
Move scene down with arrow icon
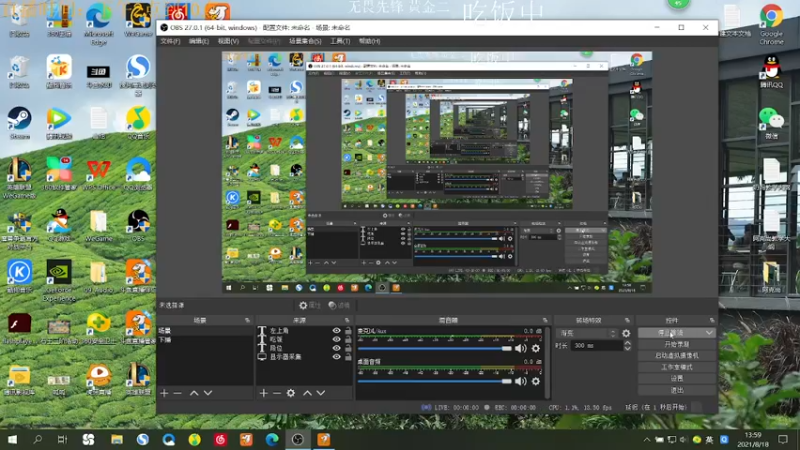click(208, 393)
